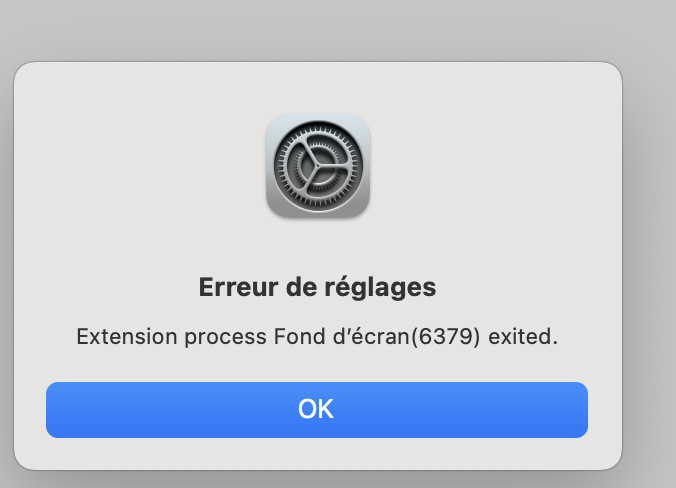Click the 'Extension process Fond d'écran' message
This screenshot has height=488, width=676.
317,337
